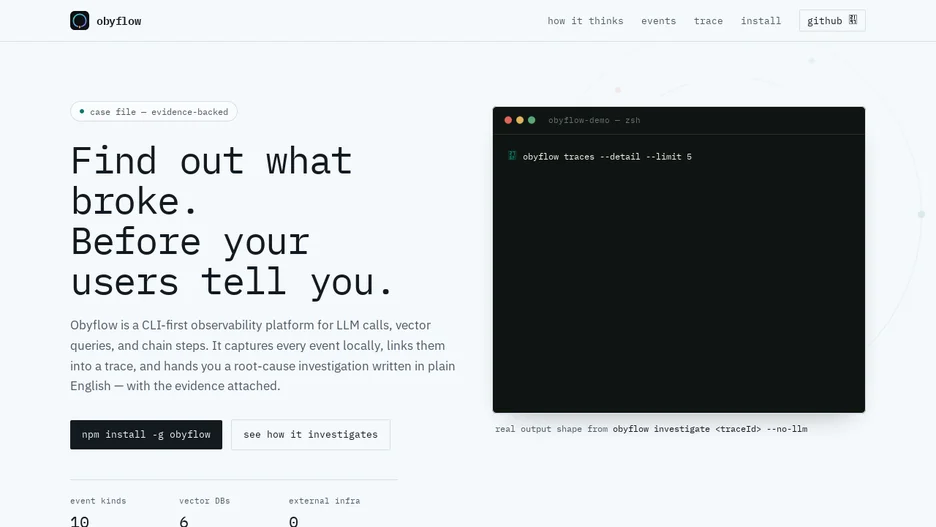936x527 pixels.
Task: Click the obyflow logo icon
Action: click(x=79, y=21)
